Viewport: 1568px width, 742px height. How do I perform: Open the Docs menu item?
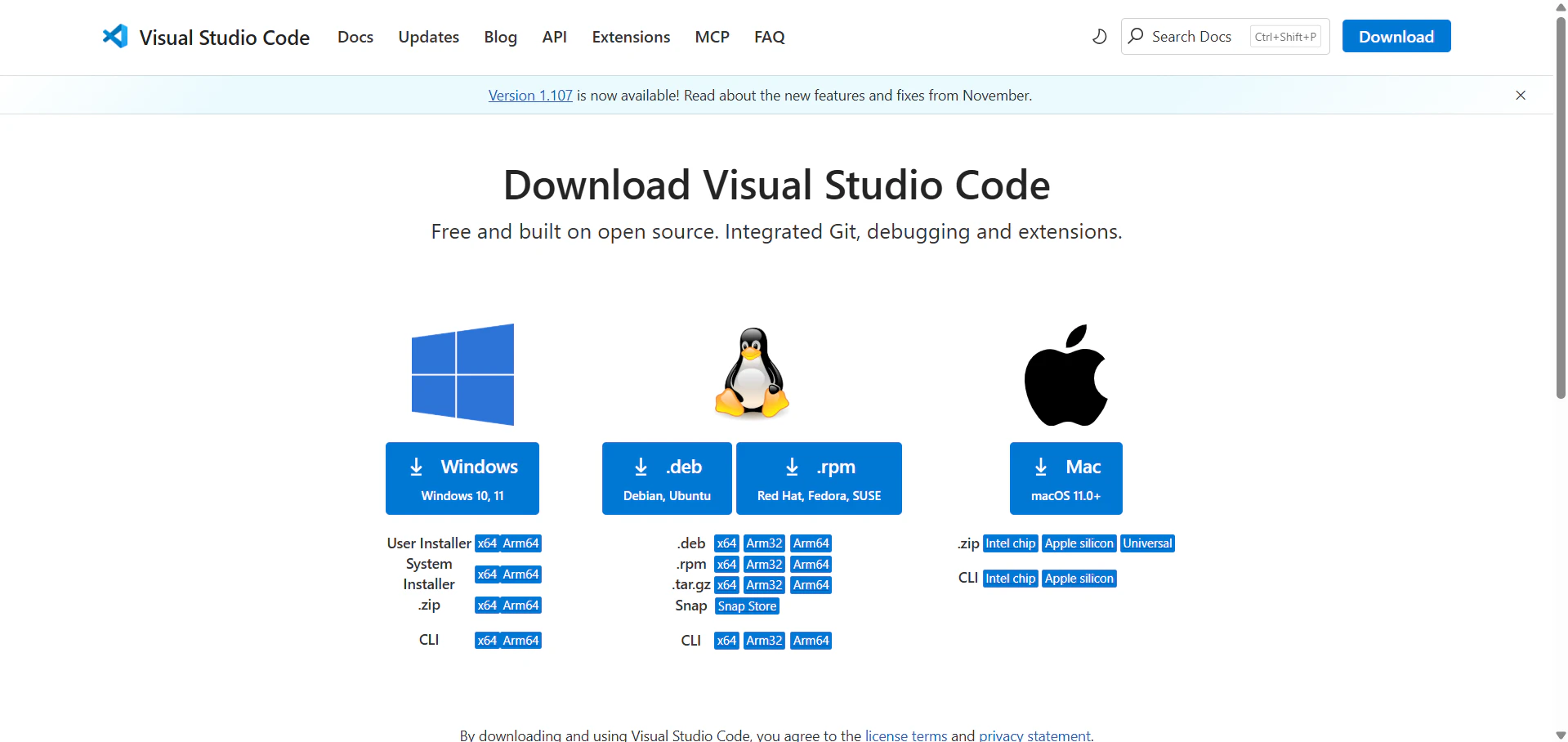coord(355,37)
